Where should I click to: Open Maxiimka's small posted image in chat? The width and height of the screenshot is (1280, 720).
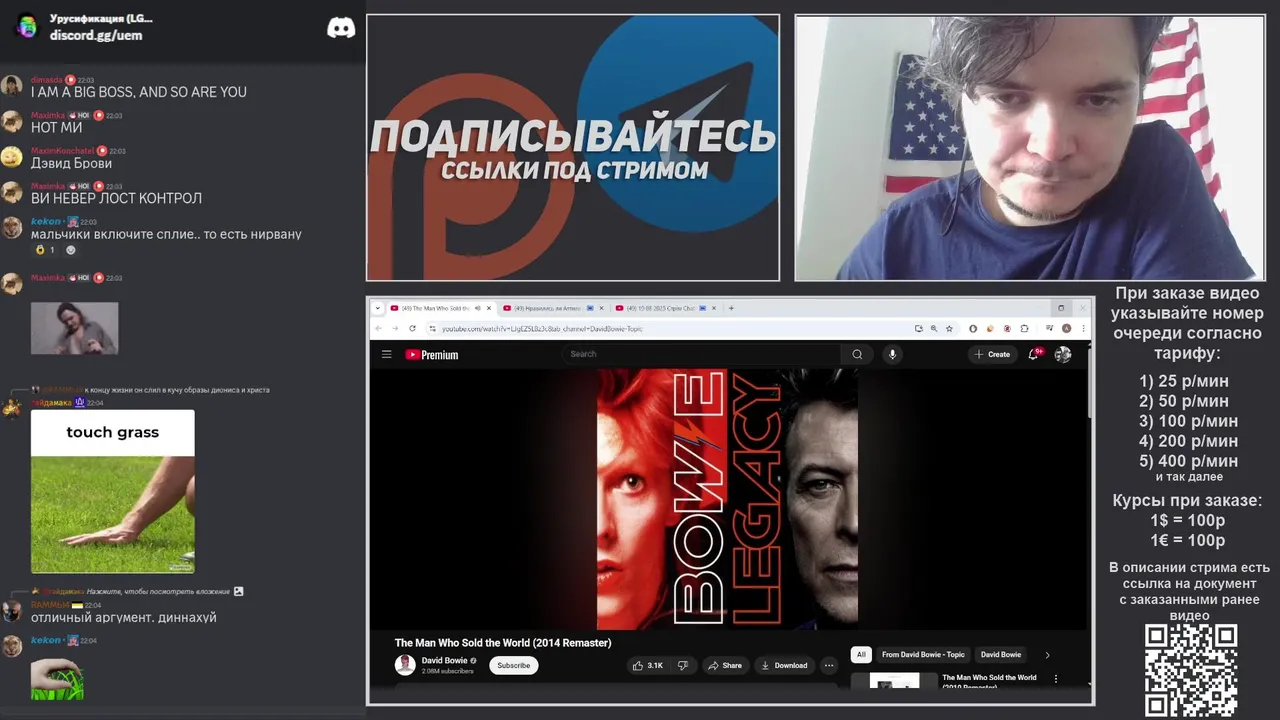pos(74,328)
